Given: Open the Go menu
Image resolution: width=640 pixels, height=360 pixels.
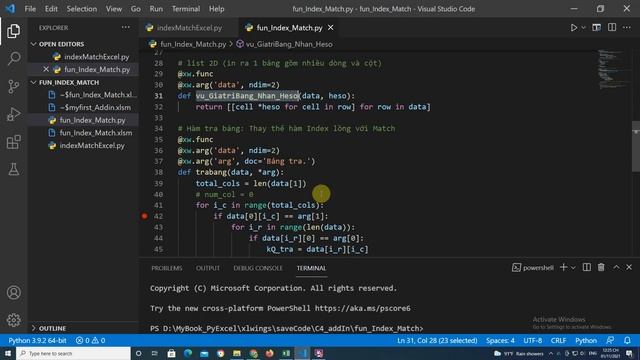Looking at the screenshot, I should point(136,9).
